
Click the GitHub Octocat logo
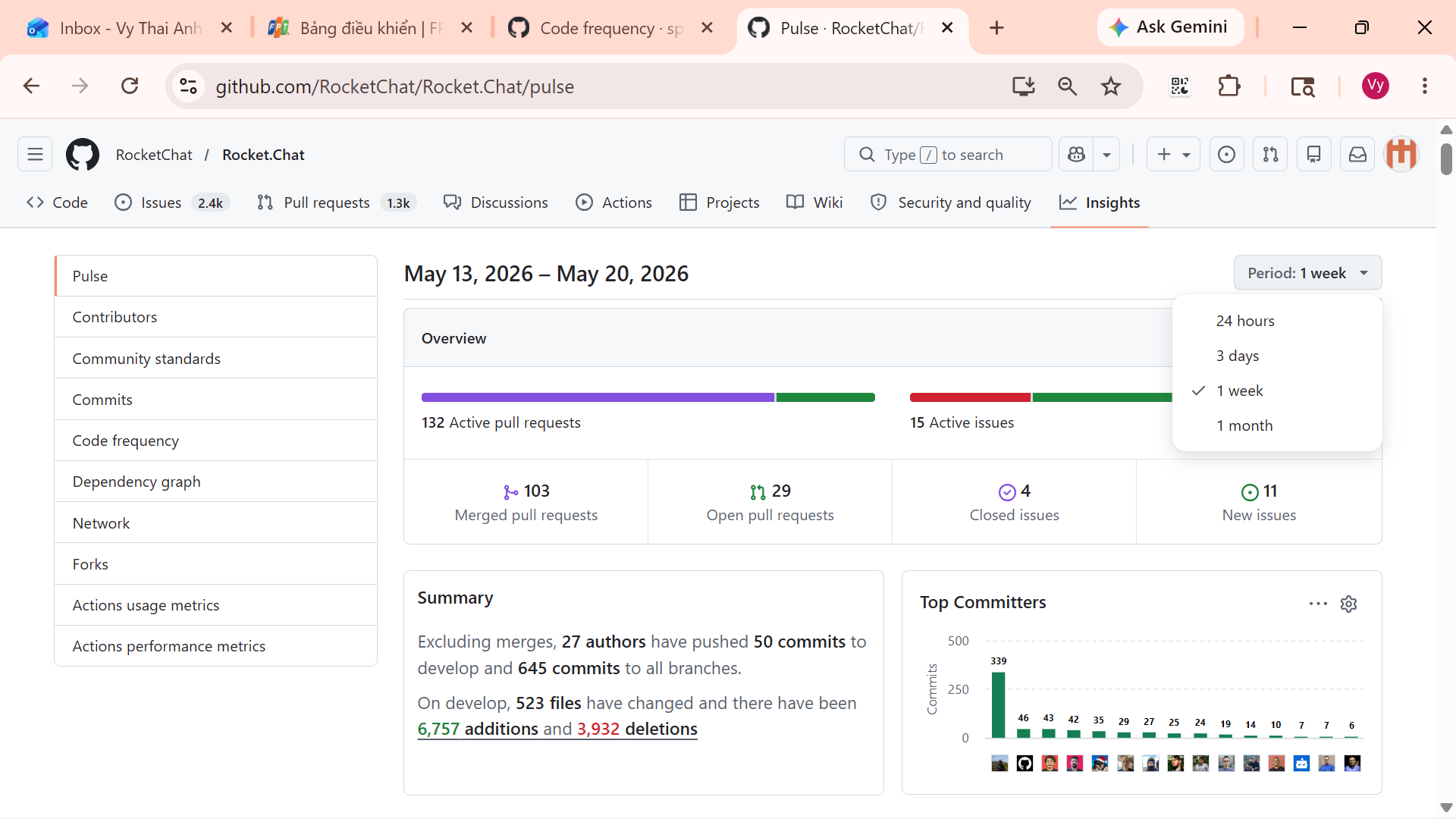[x=83, y=155]
